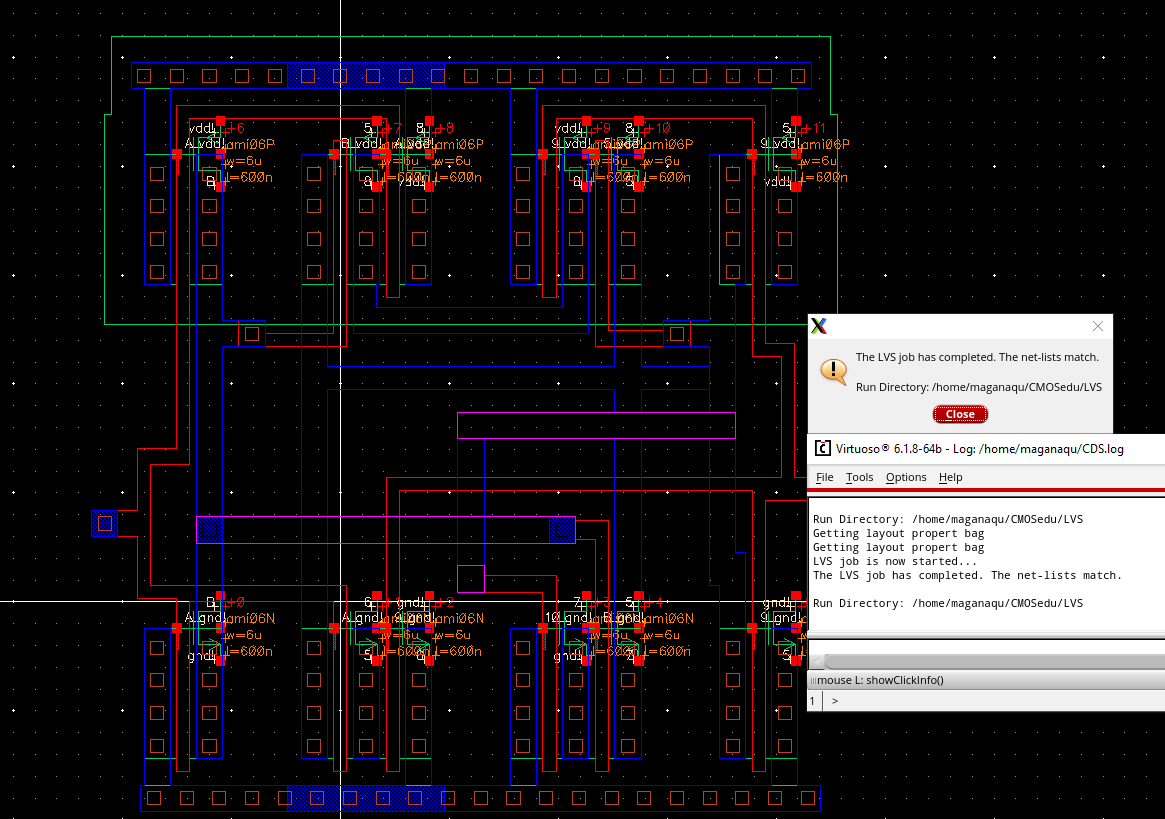Open the File menu in log window
The width and height of the screenshot is (1165, 819).
click(x=824, y=477)
